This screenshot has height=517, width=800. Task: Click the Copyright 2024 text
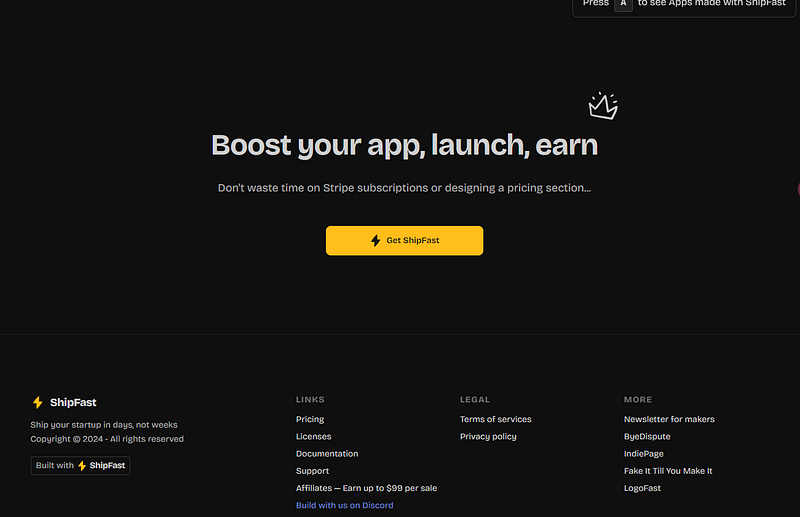[x=107, y=439]
